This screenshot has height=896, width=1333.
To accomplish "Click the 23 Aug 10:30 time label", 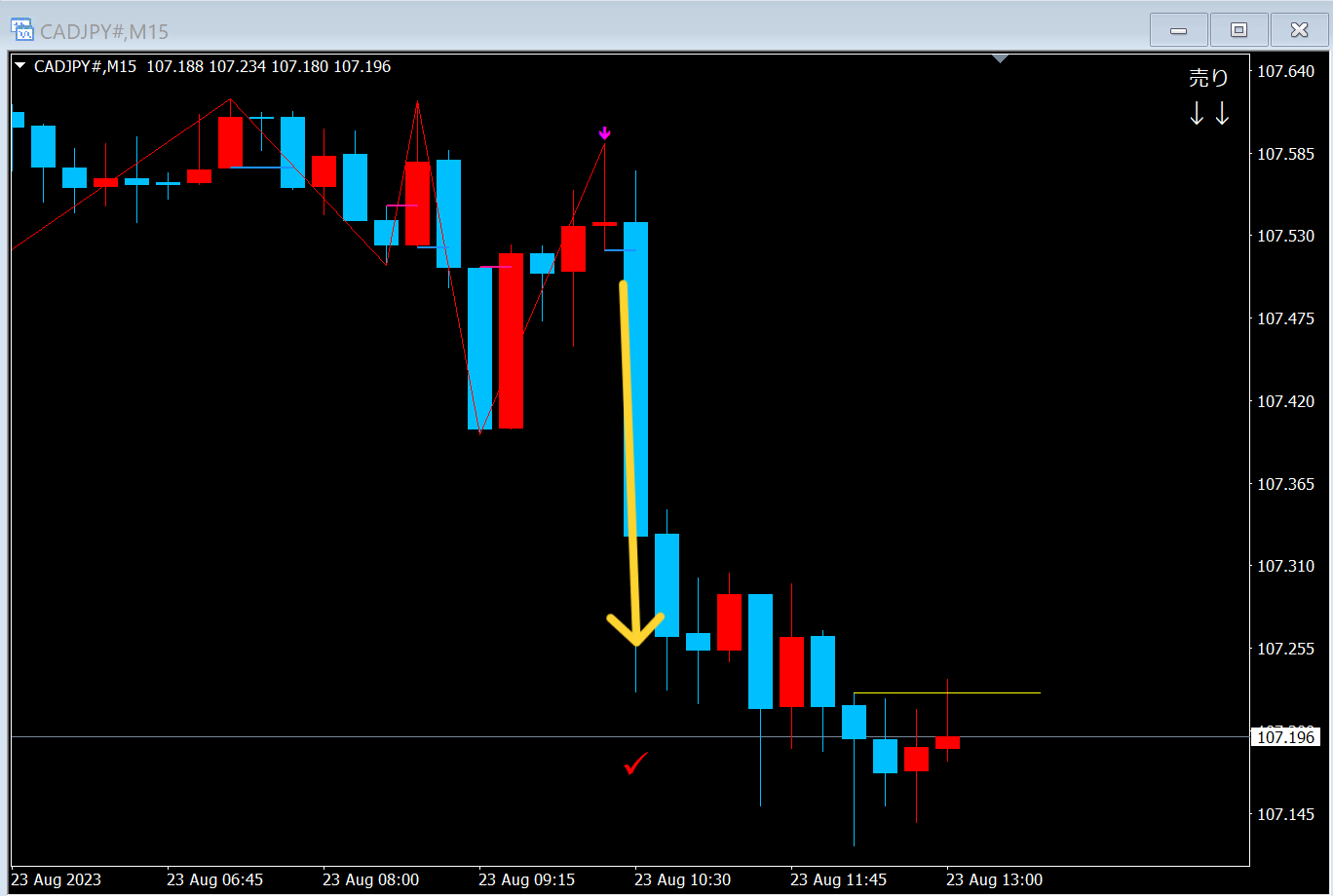I will [x=682, y=879].
